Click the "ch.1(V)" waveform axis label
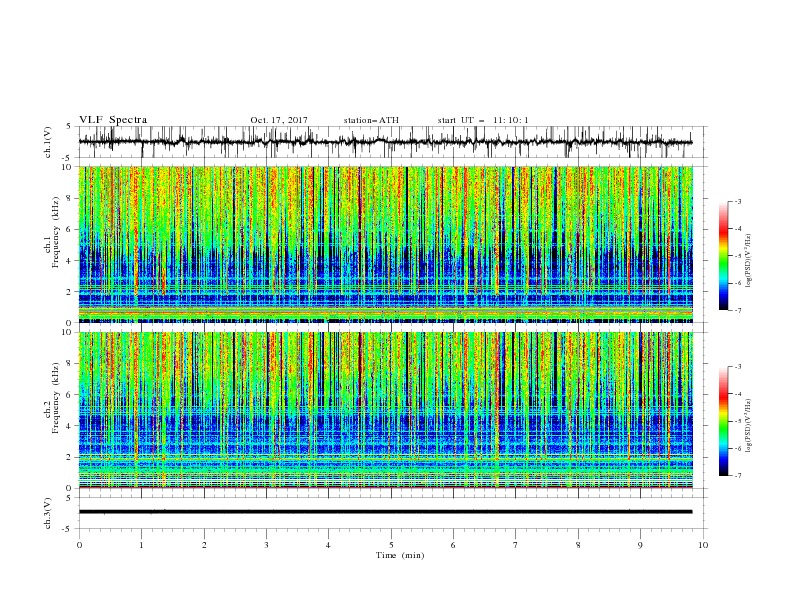792x612 pixels. pos(48,142)
